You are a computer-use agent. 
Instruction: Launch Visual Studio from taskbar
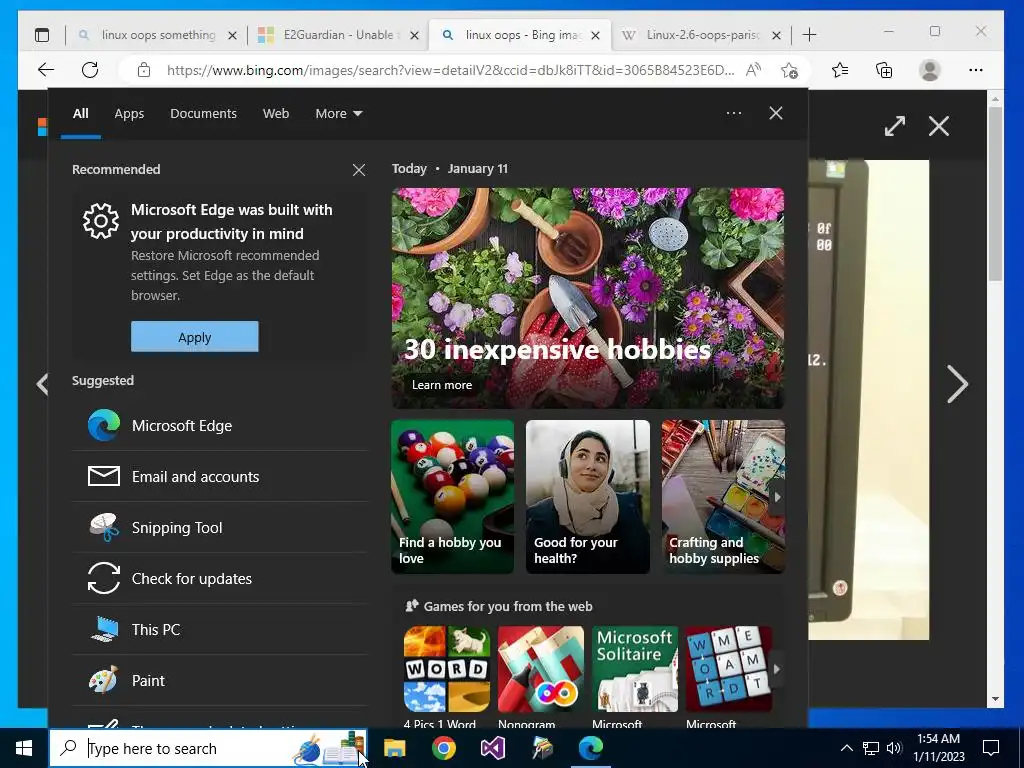click(x=493, y=748)
